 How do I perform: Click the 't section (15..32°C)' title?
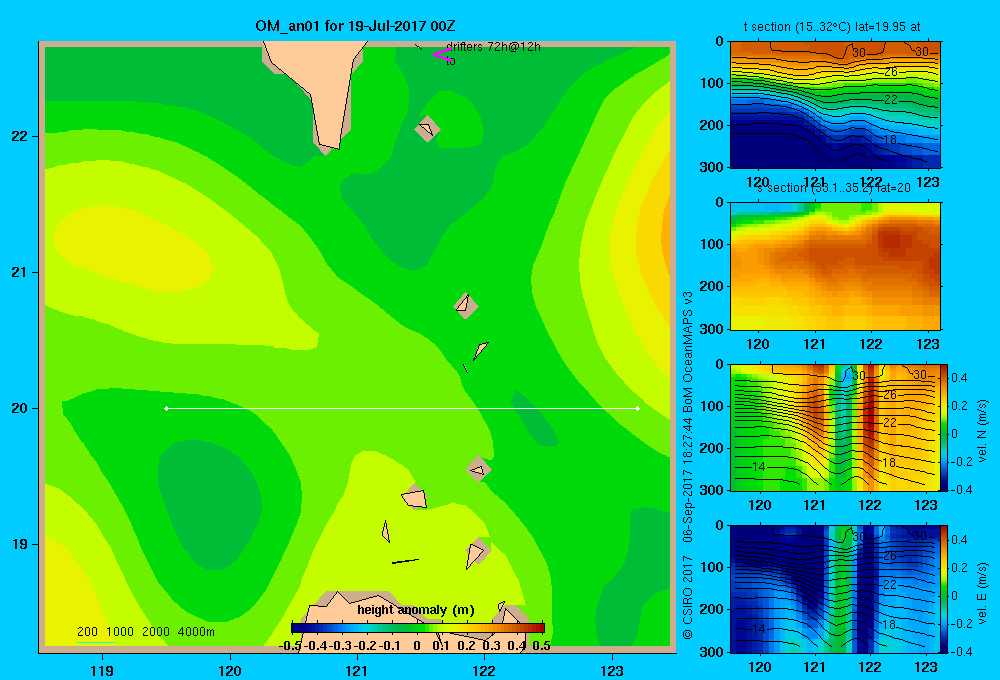(x=832, y=27)
